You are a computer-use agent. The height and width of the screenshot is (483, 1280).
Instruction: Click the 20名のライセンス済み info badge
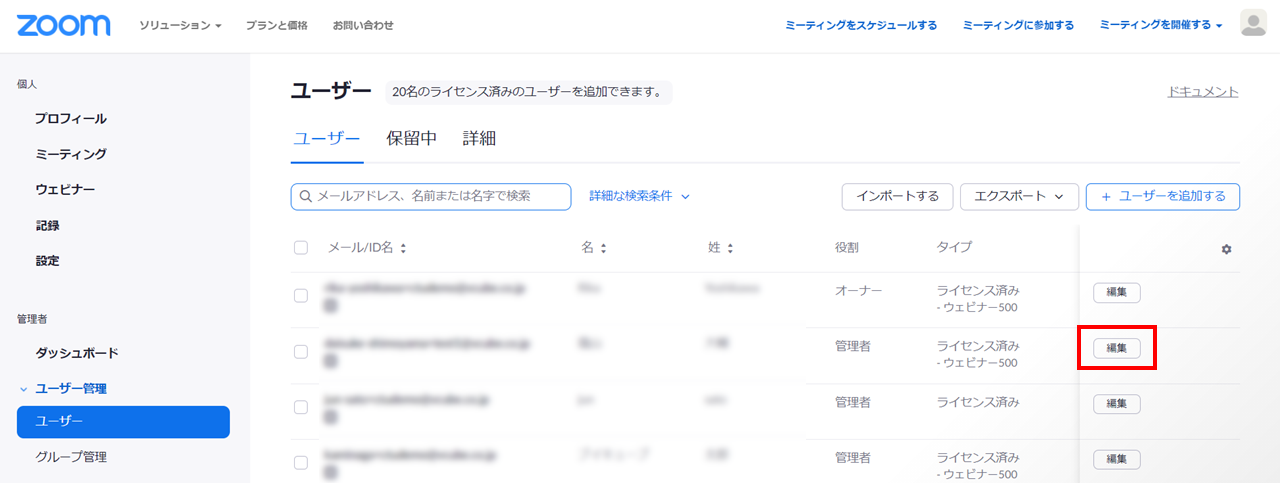529,92
